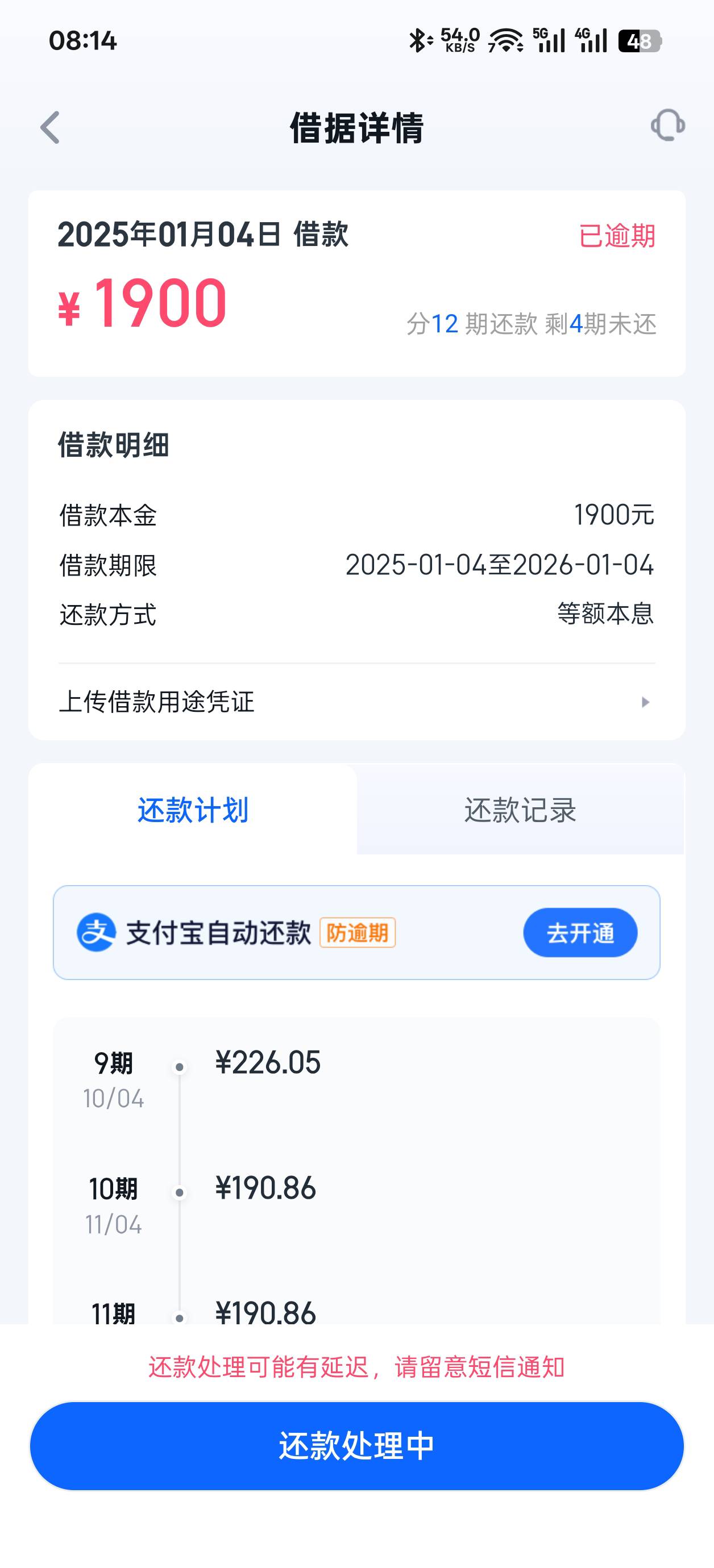
Task: Expand 上传借款用途凭证 arrow
Action: click(645, 702)
